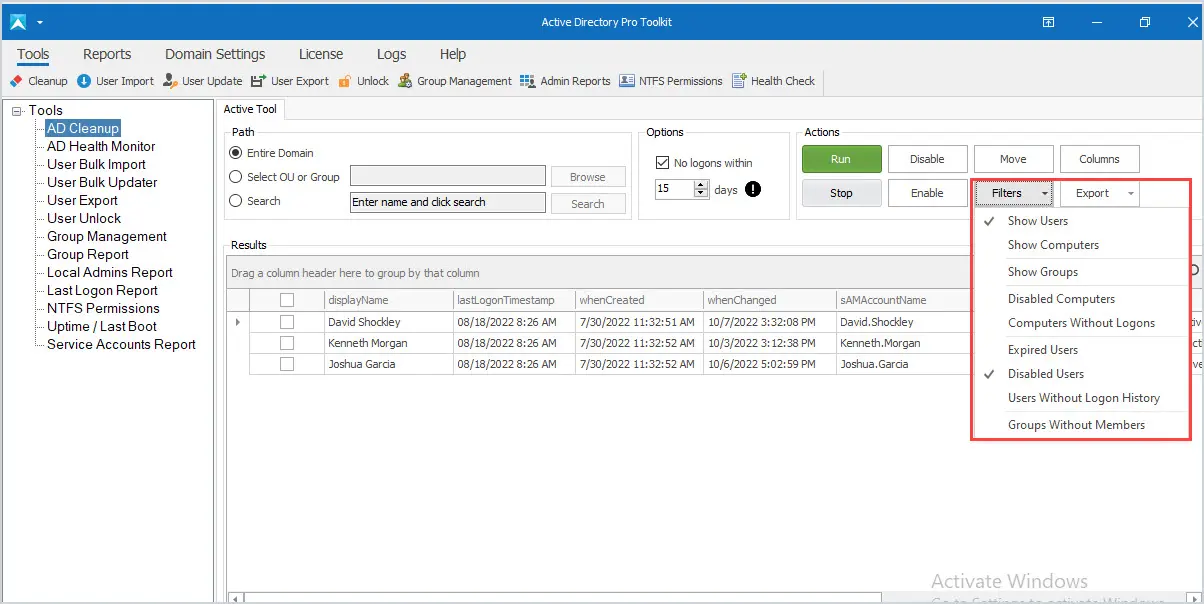
Task: Sort by the lastLogonTimestamp column header
Action: tap(514, 300)
